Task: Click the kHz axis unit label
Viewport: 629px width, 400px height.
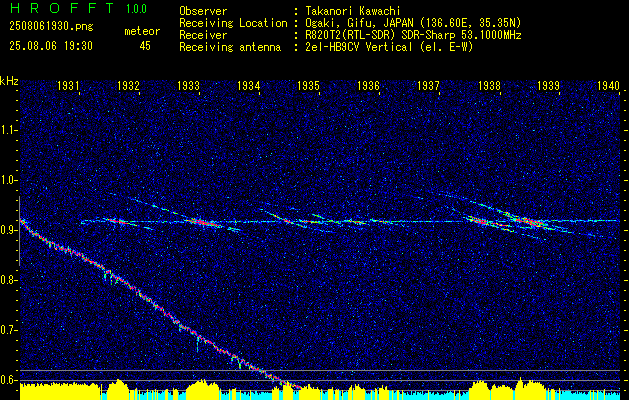Action: click(9, 81)
